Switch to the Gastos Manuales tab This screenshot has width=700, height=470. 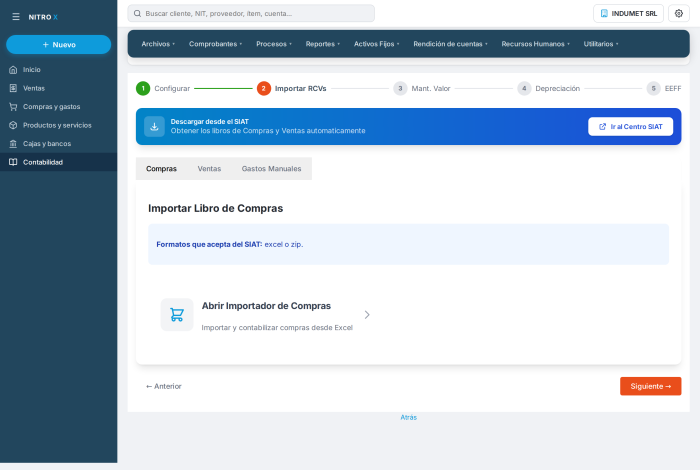point(271,169)
